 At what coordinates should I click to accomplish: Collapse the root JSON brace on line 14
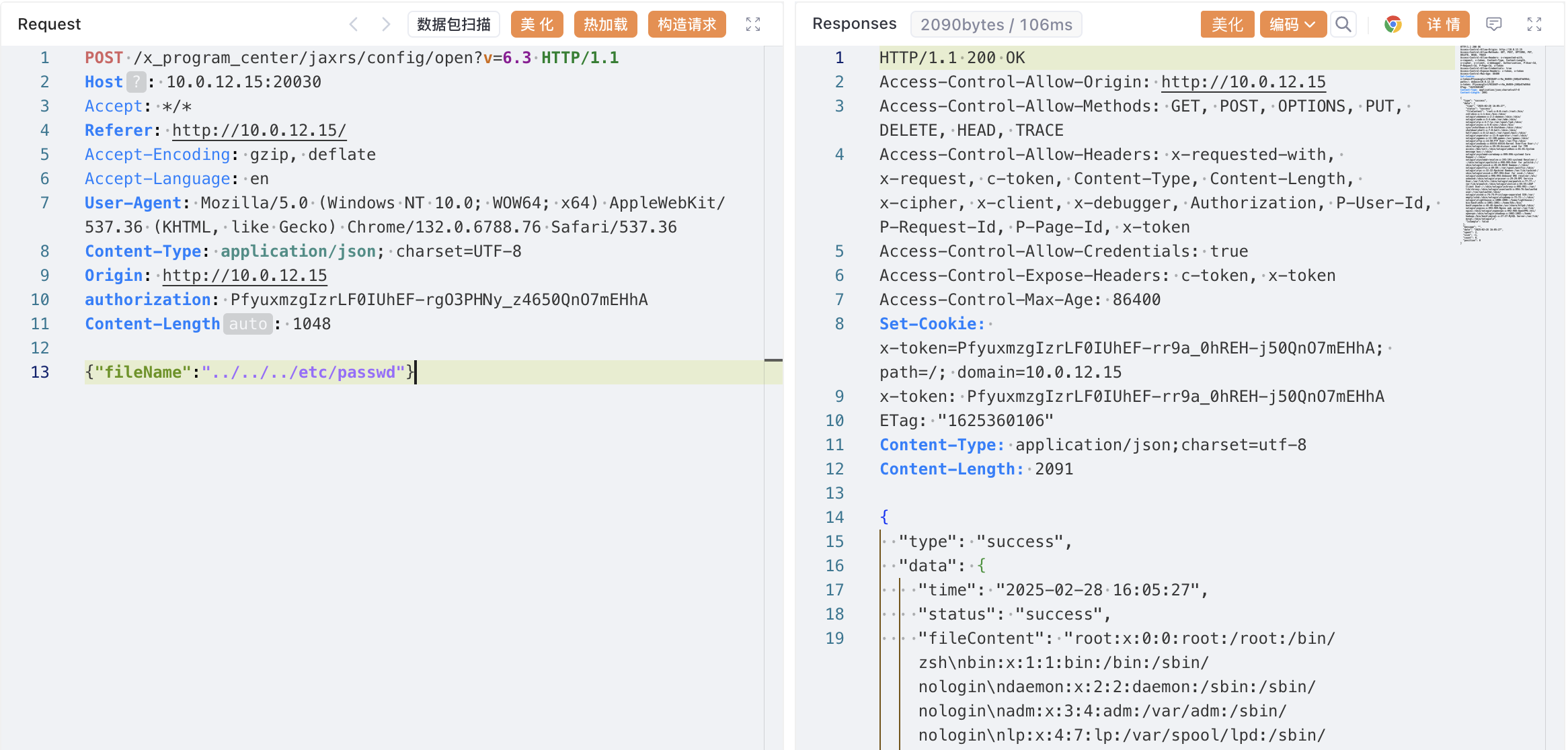[x=884, y=517]
